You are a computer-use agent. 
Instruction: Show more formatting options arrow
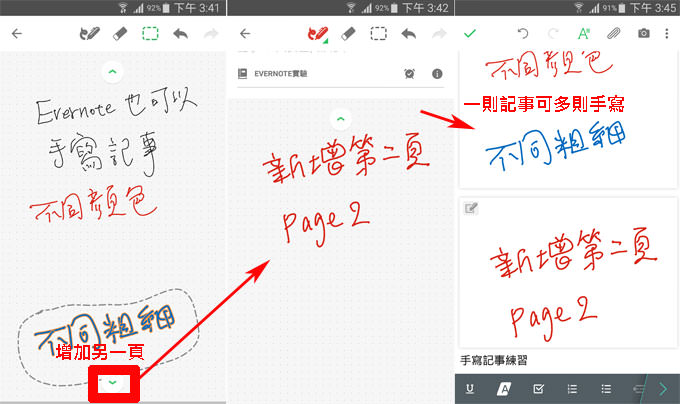(663, 389)
